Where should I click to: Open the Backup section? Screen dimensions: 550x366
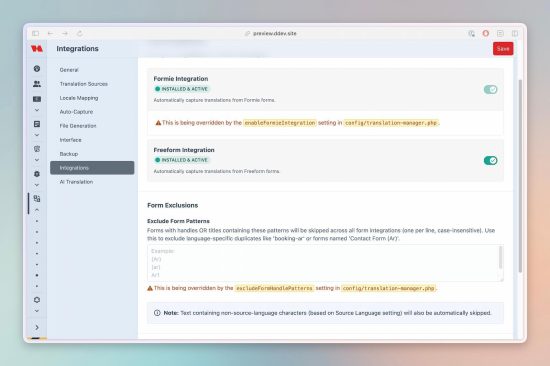coord(92,154)
